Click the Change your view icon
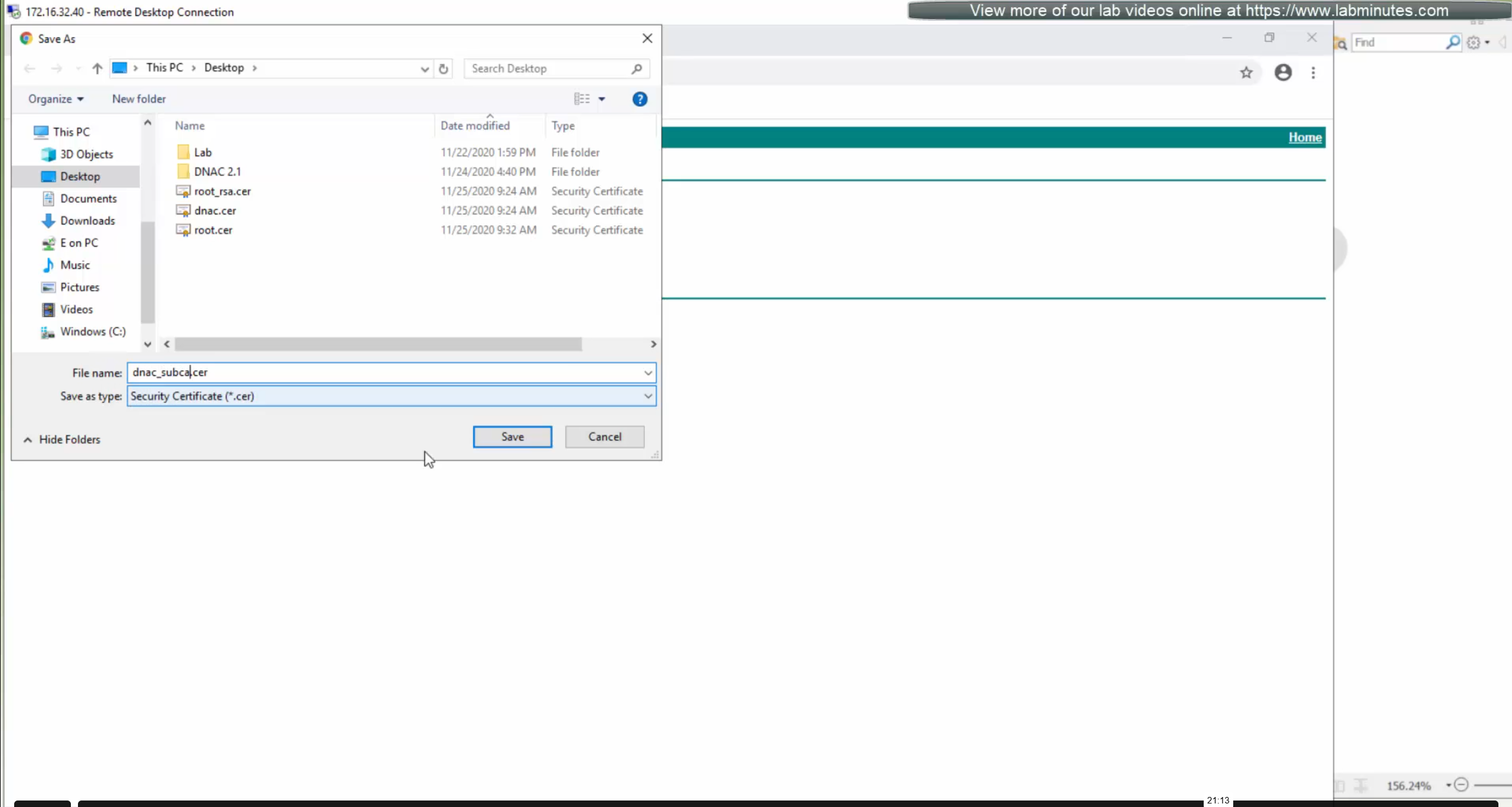This screenshot has height=807, width=1512. coord(582,99)
